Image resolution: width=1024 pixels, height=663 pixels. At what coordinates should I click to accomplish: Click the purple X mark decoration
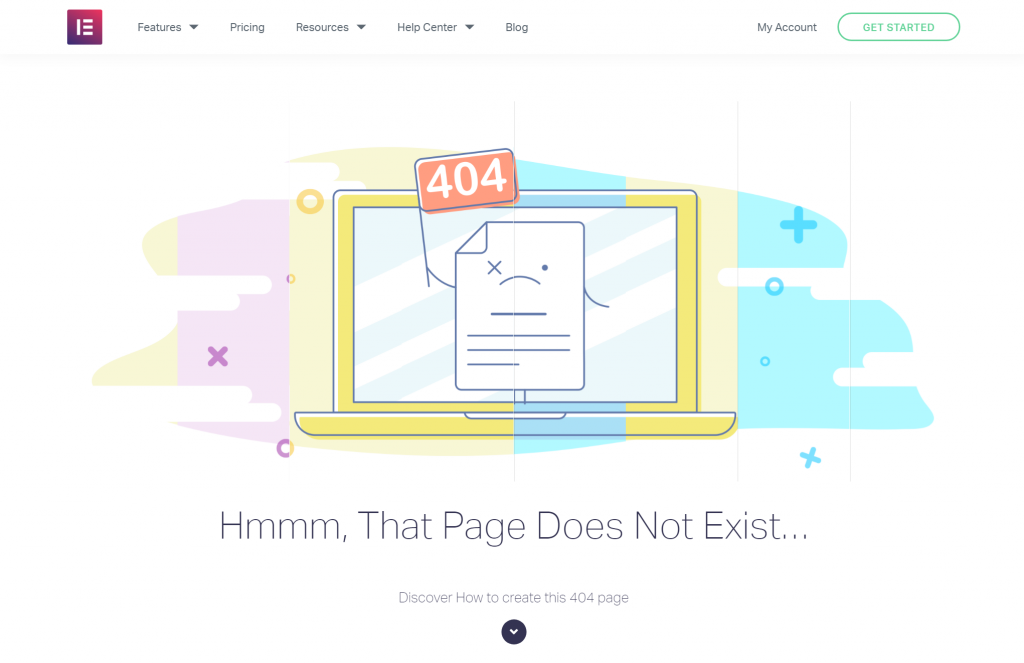tap(217, 356)
